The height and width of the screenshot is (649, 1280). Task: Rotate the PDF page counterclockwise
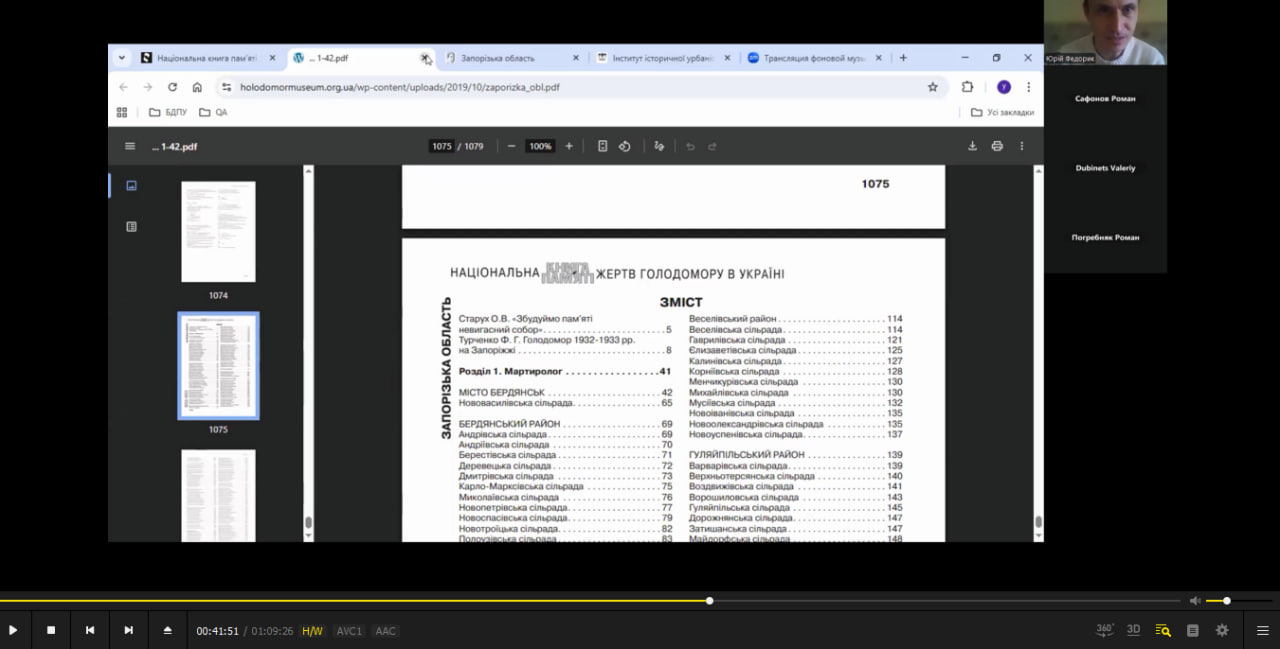(625, 146)
